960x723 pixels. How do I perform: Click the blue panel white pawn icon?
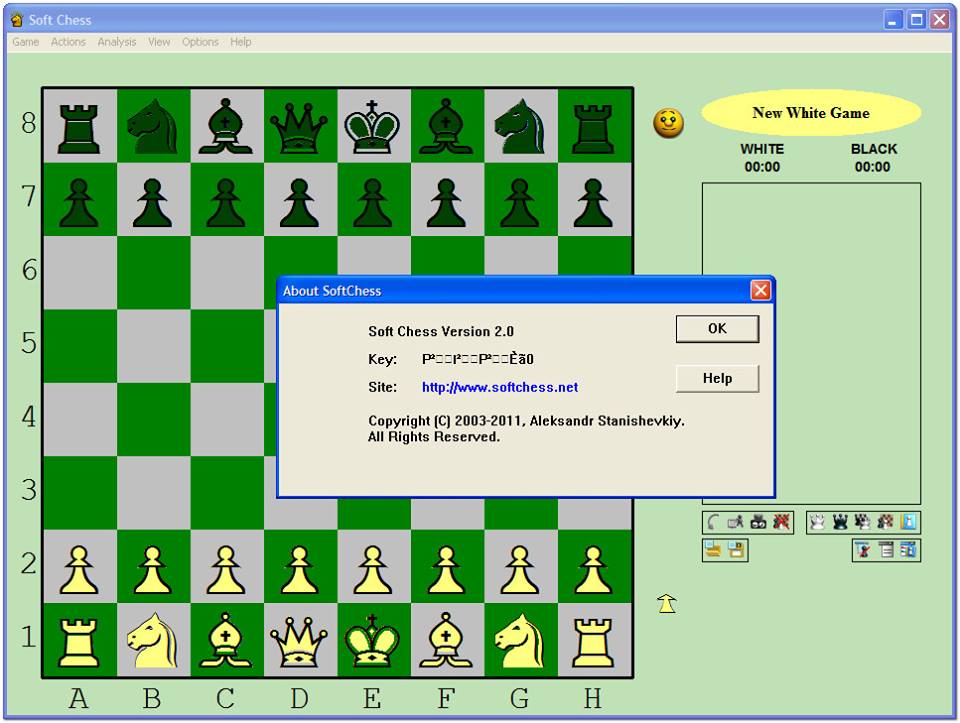click(x=909, y=522)
